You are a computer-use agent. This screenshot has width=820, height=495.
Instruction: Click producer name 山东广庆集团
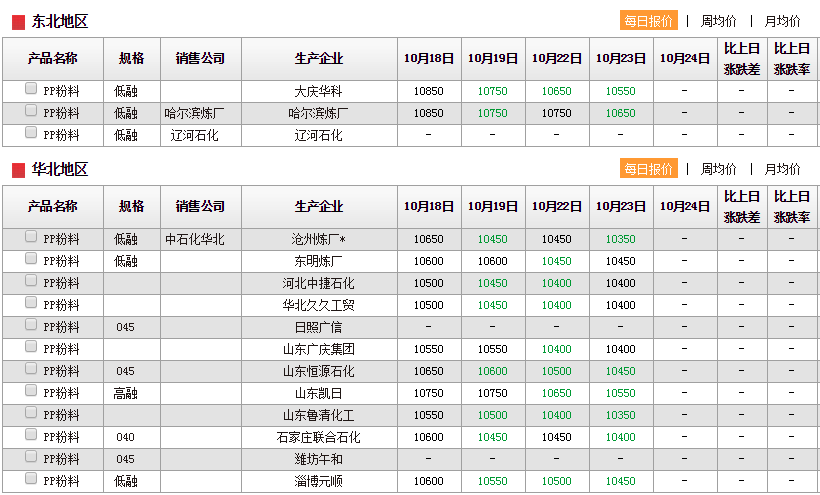coord(318,349)
